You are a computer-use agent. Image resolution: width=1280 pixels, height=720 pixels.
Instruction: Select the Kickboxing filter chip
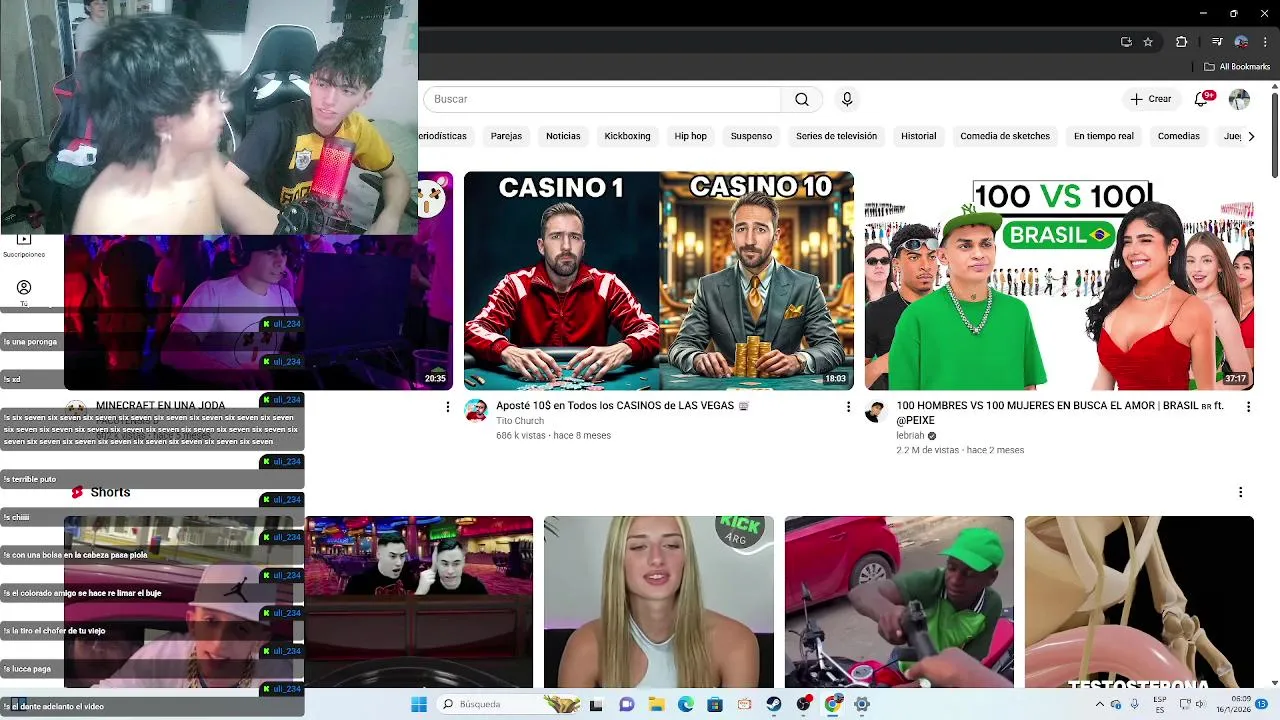[x=627, y=136]
